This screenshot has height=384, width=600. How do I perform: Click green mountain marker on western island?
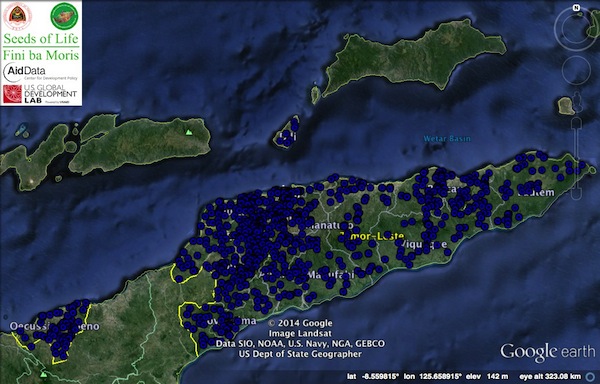[x=188, y=132]
